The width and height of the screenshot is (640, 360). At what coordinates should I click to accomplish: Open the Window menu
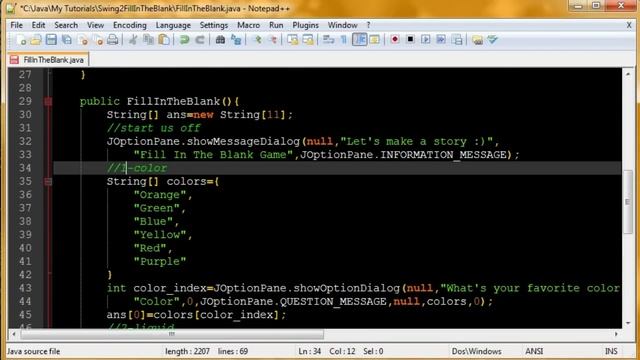point(342,25)
